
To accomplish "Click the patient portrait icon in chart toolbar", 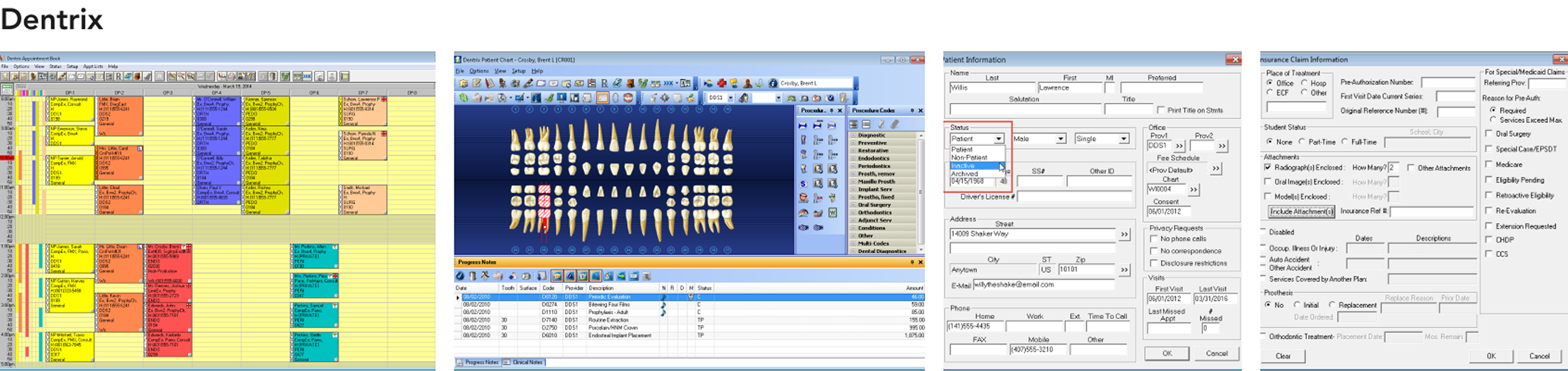I will point(747,83).
